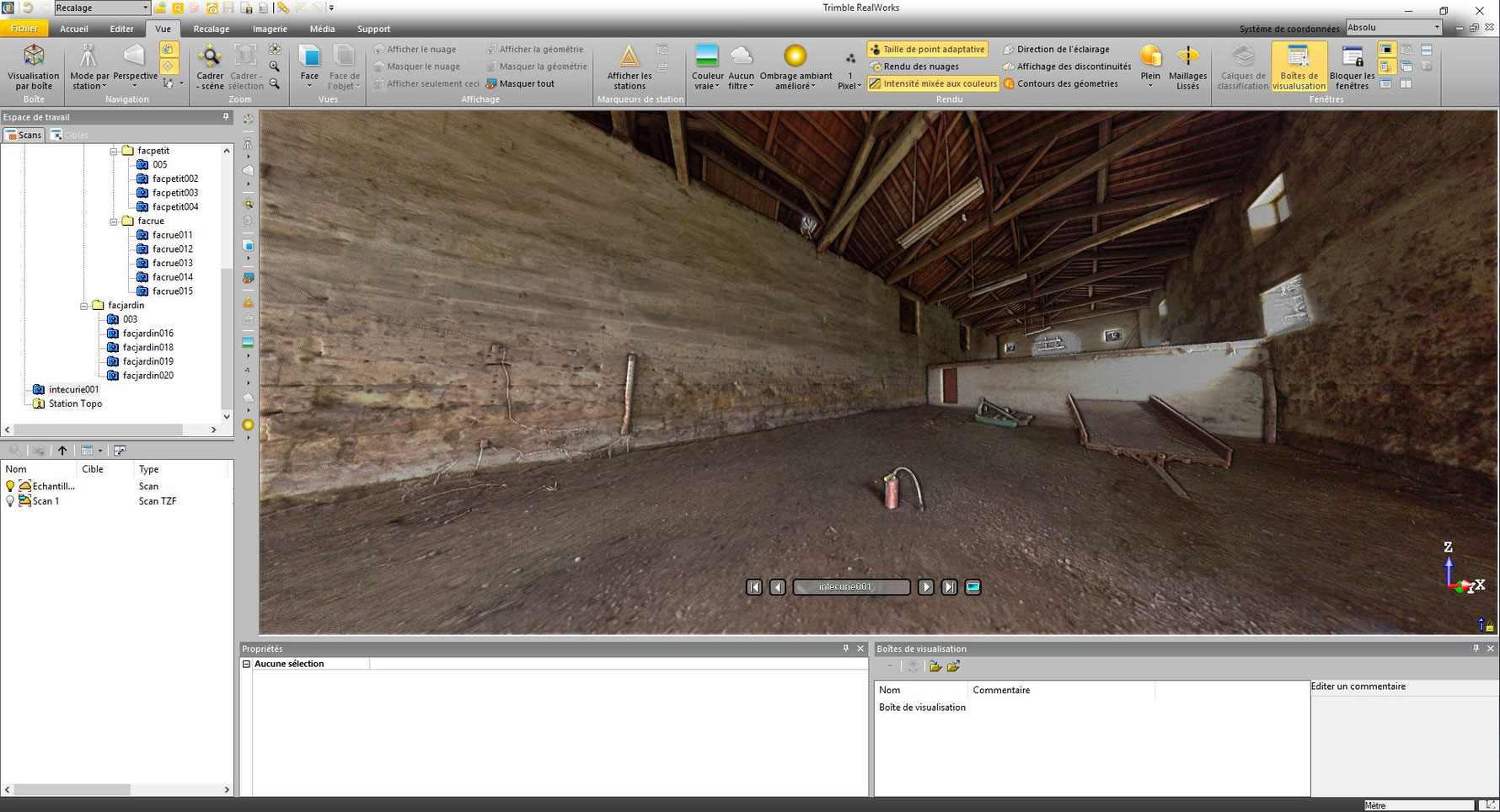This screenshot has width=1500, height=812.
Task: Open the Fichier menu tab
Action: tap(24, 29)
